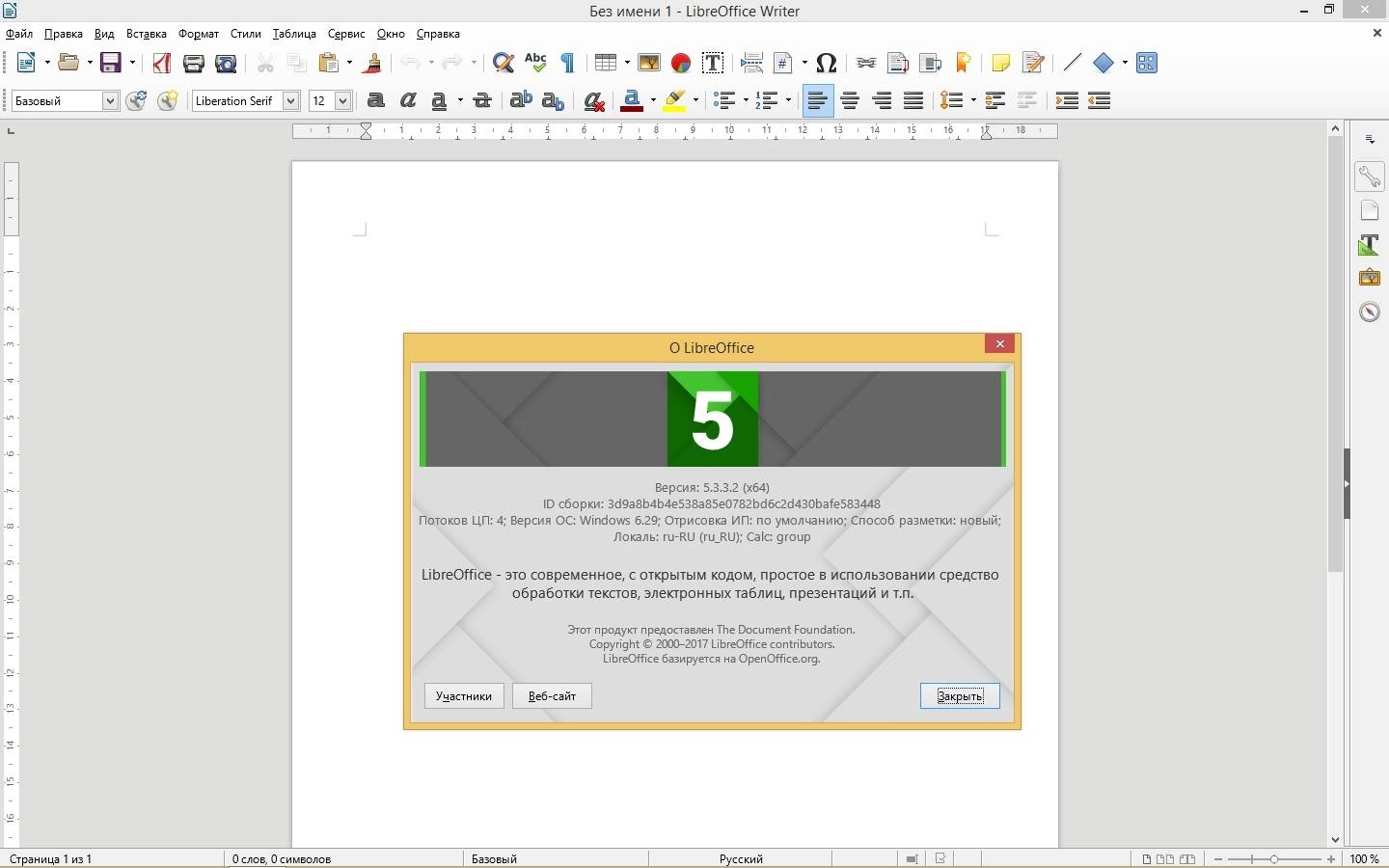Toggle Strikethrough formatting
1389x868 pixels.
click(483, 100)
